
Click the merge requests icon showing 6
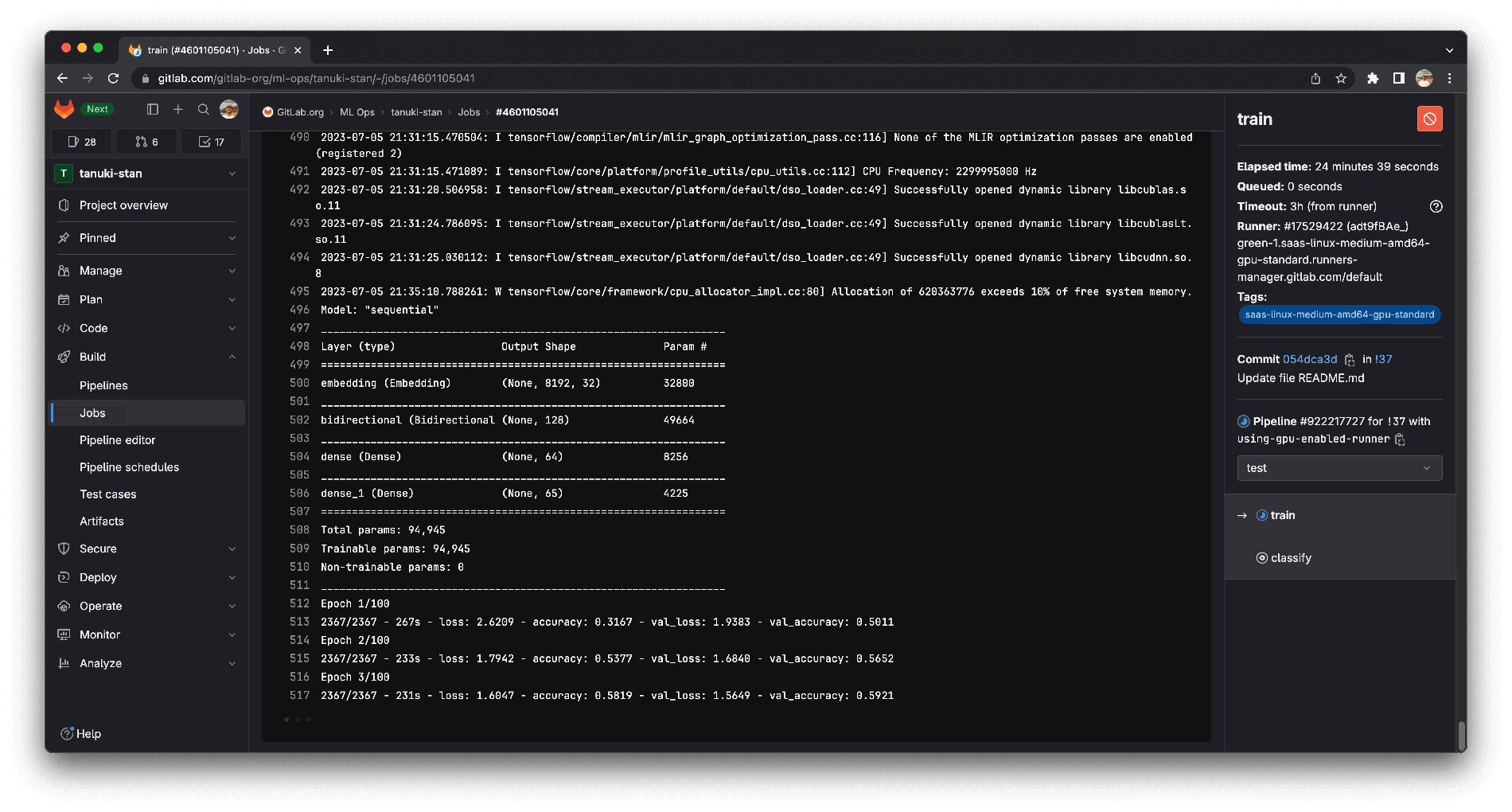[x=146, y=141]
